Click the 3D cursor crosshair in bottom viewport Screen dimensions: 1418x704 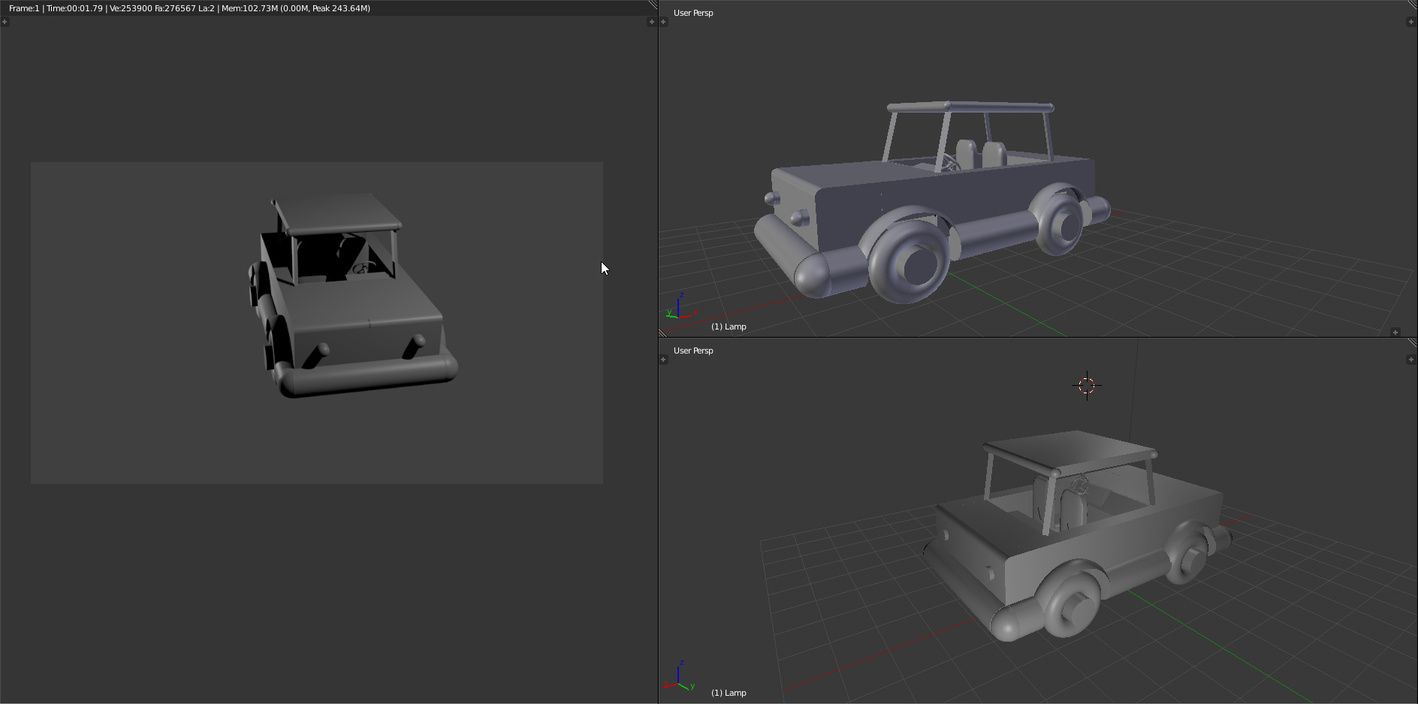click(x=1087, y=385)
